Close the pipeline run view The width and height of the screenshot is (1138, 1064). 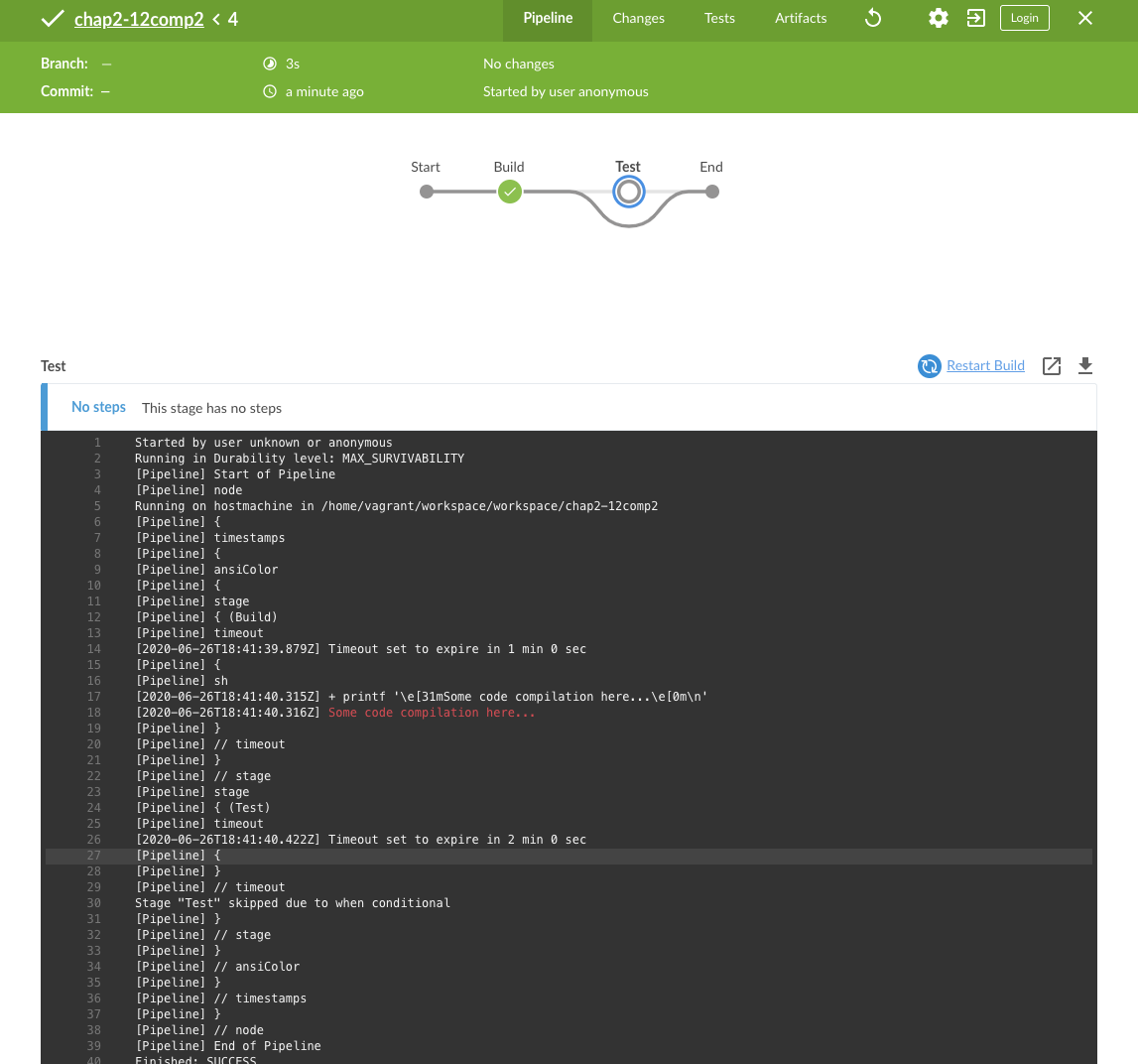coord(1085,18)
